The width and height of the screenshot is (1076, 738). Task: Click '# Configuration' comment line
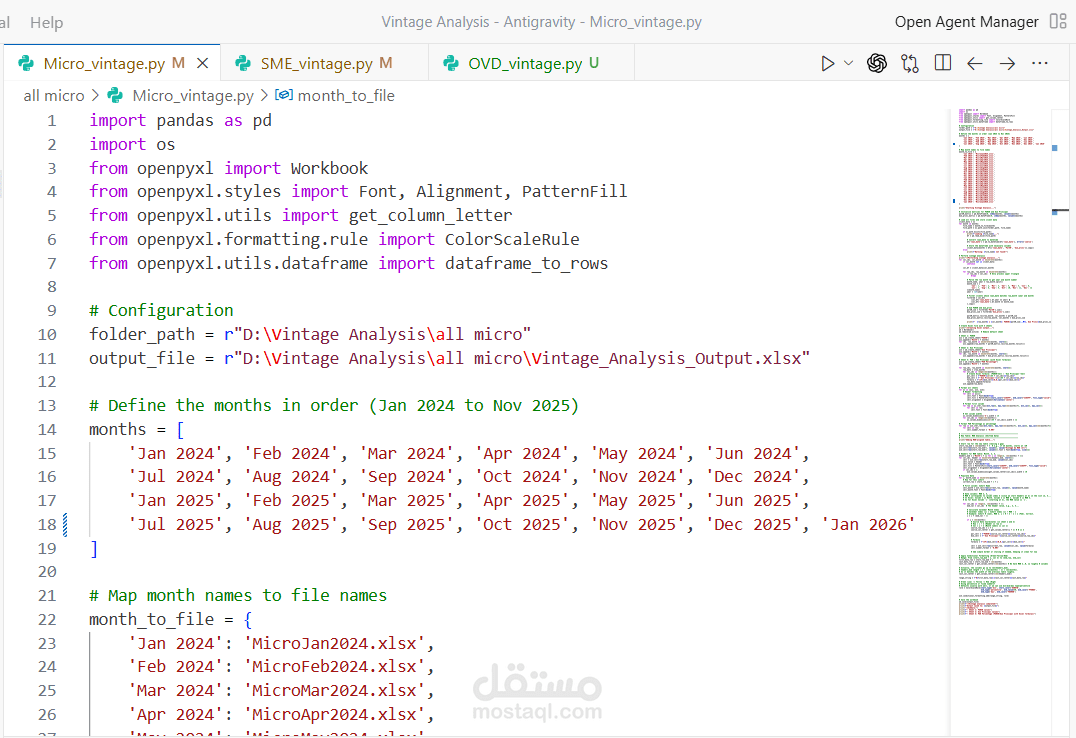pyautogui.click(x=161, y=311)
